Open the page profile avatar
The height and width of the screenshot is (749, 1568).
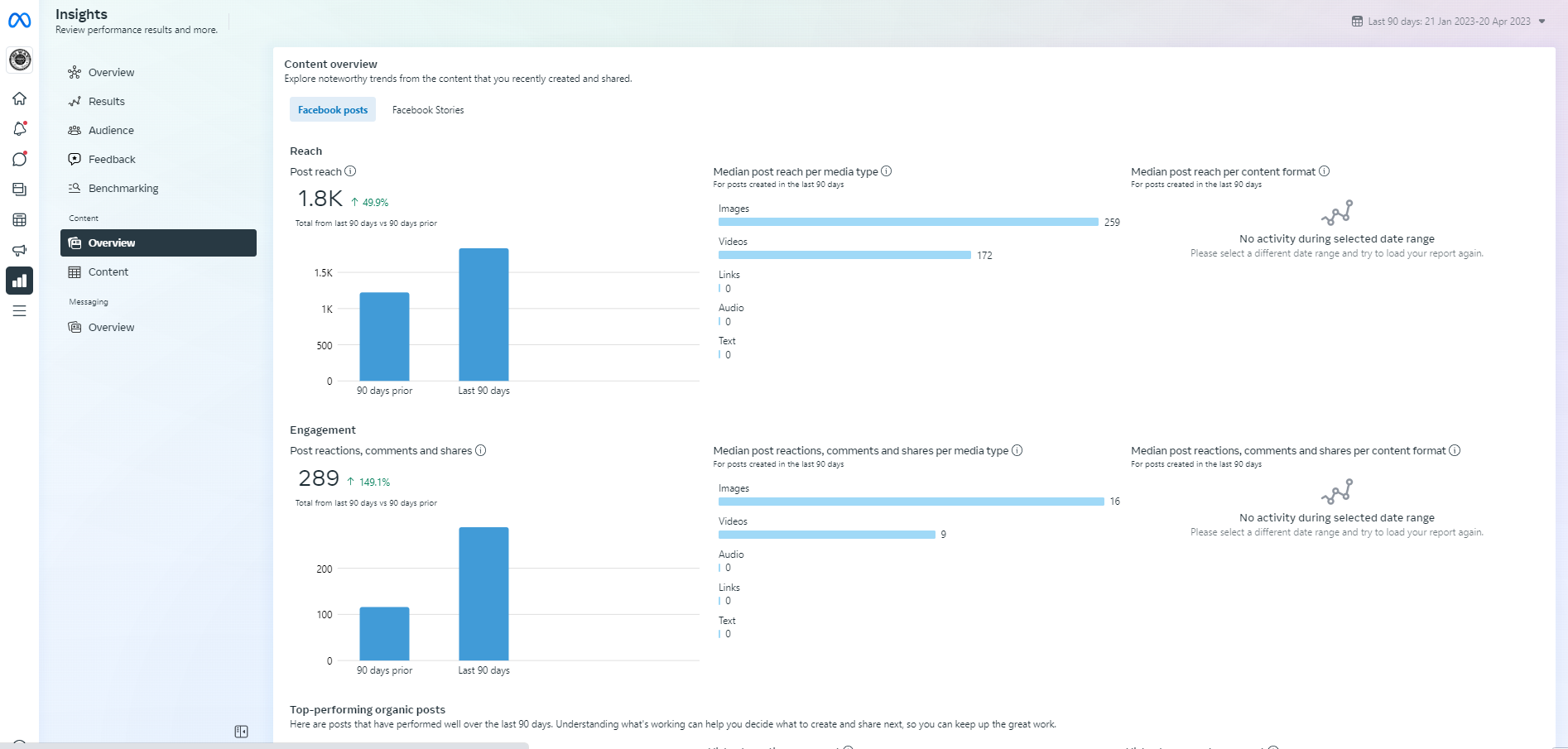(x=20, y=60)
